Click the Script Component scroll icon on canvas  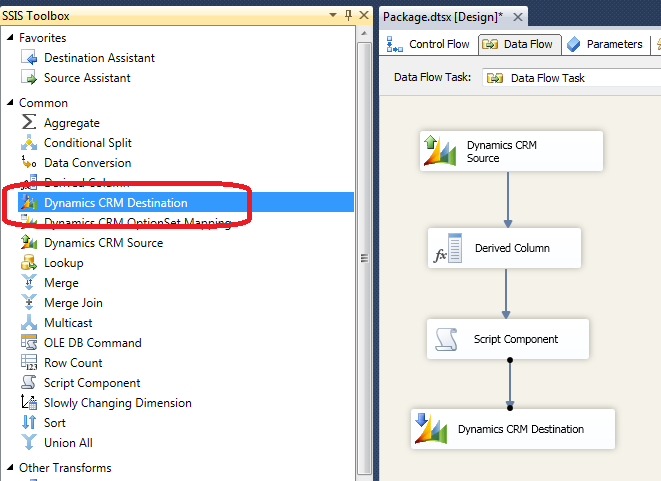pos(446,339)
